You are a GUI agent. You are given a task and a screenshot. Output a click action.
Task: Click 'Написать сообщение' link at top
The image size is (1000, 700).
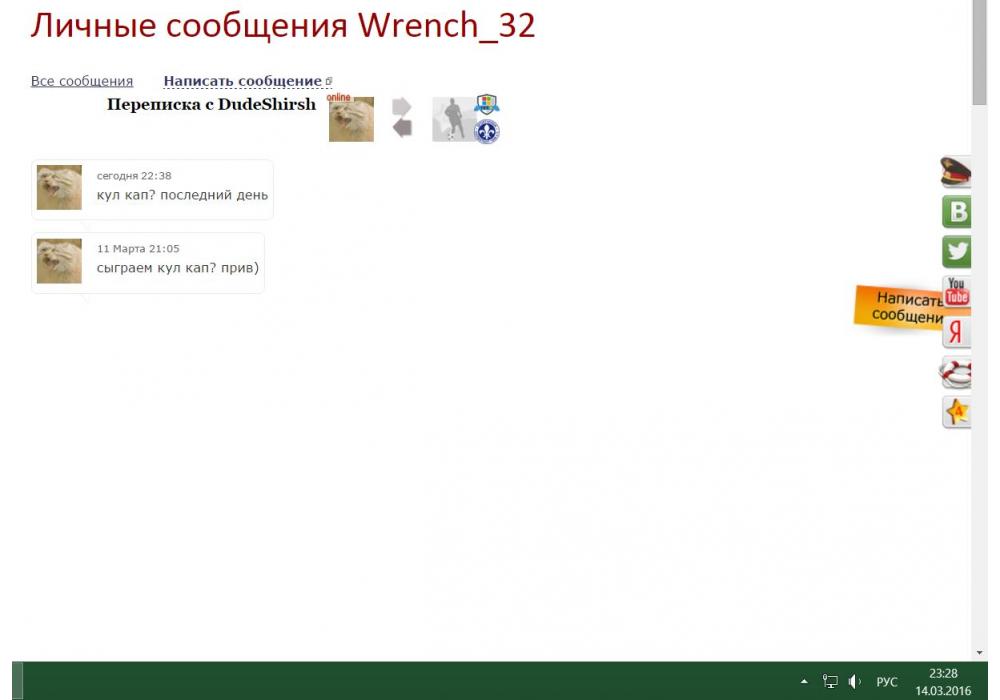point(247,81)
